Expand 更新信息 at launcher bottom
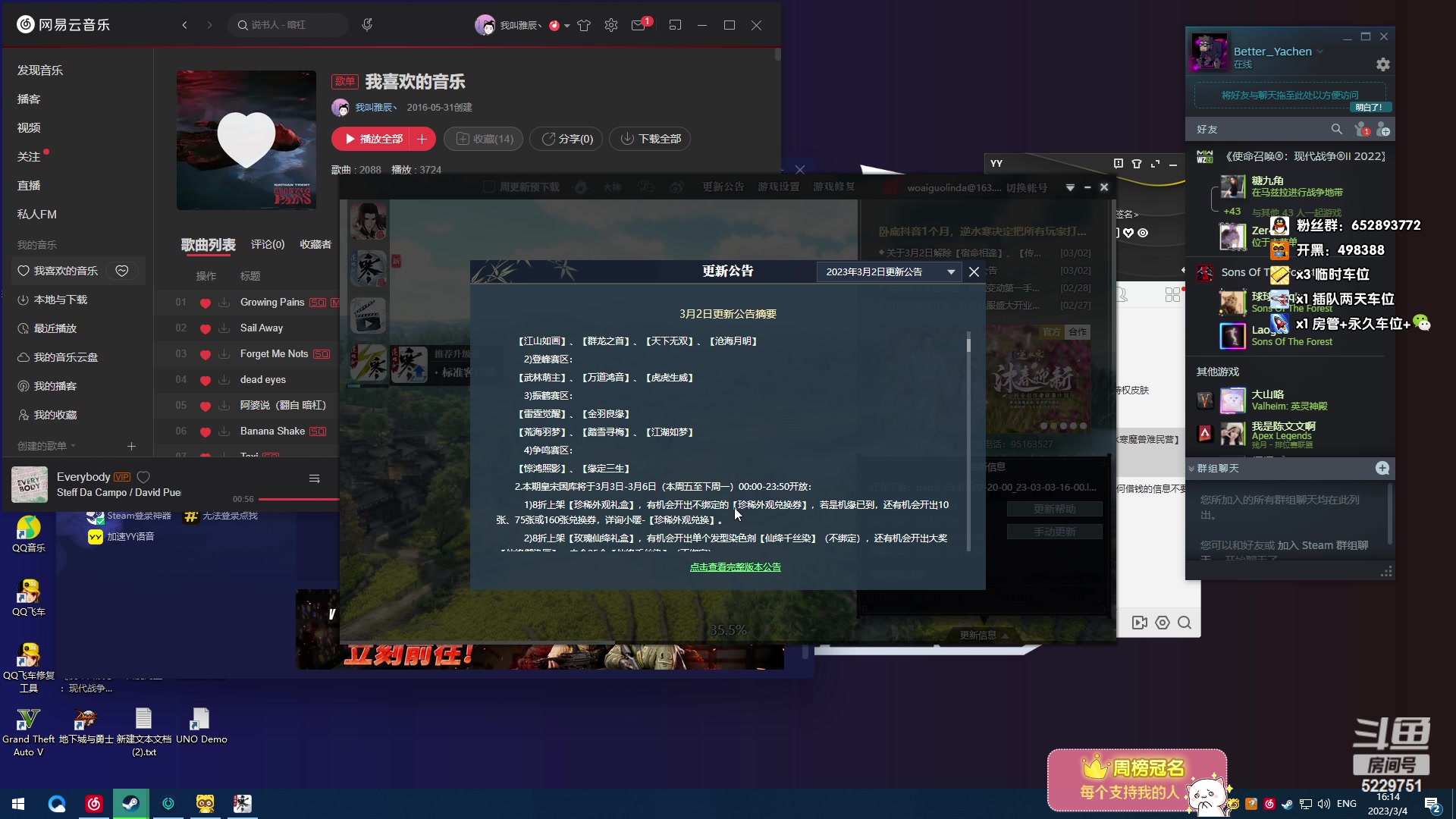 click(984, 635)
